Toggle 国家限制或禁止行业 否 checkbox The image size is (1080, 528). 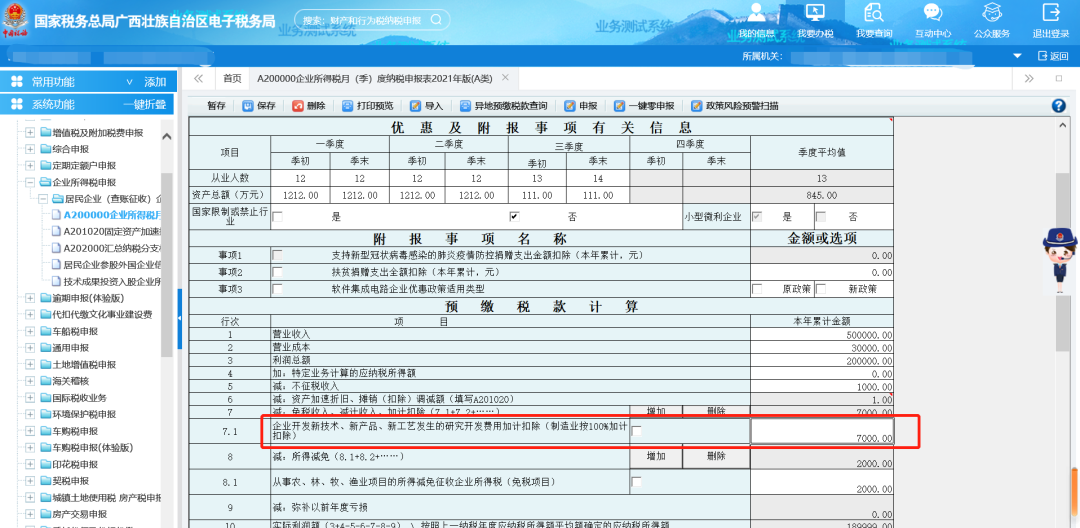(514, 216)
